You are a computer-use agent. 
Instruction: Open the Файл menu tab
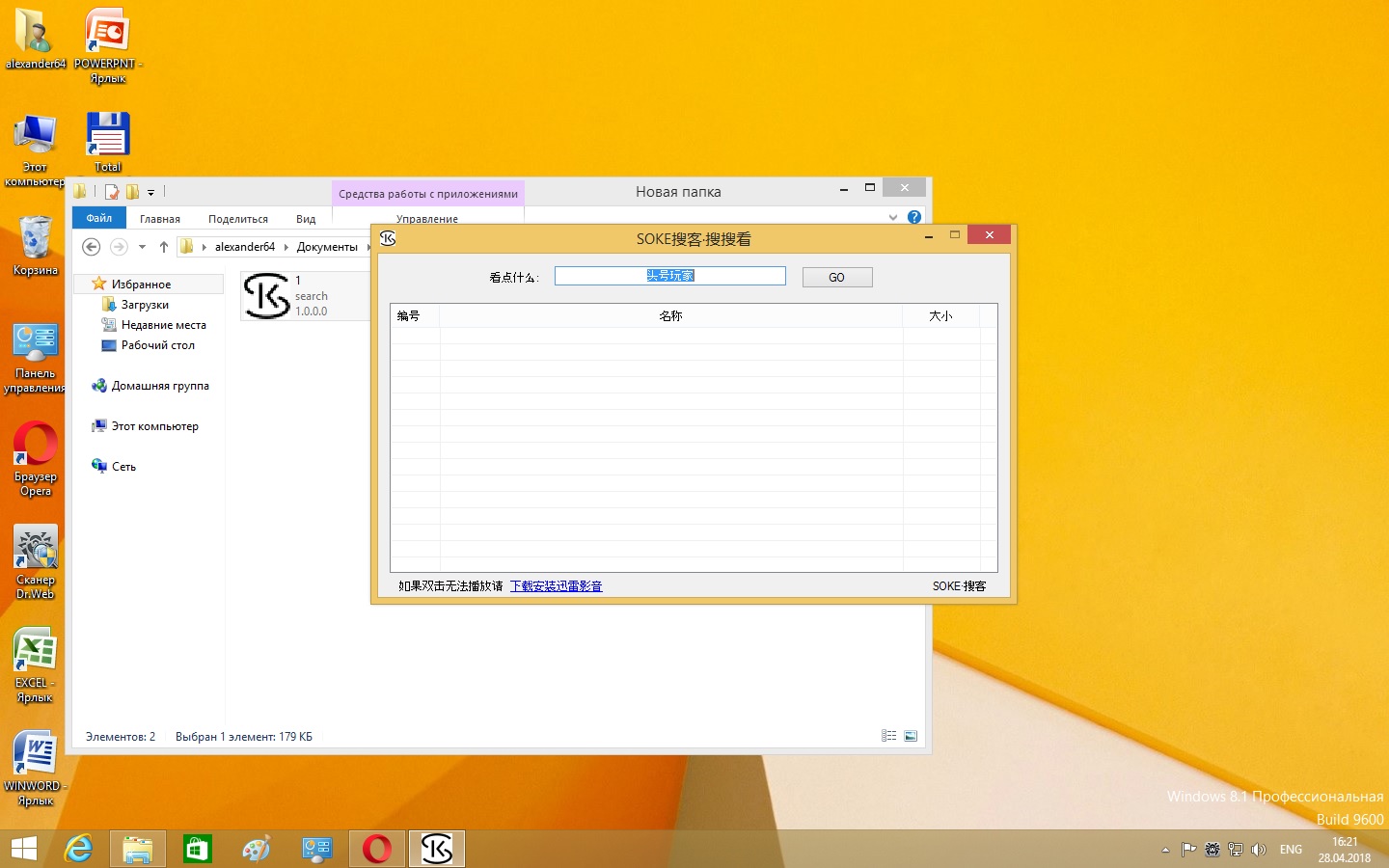point(99,218)
